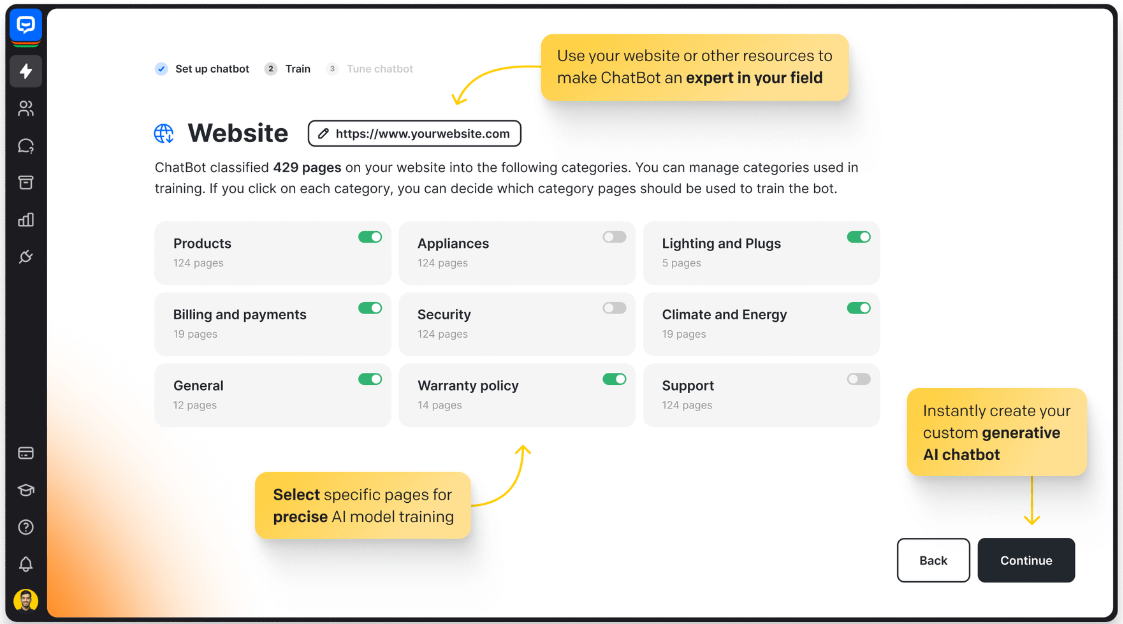This screenshot has height=624, width=1123.
Task: Open the bar chart reports icon
Action: (x=26, y=220)
